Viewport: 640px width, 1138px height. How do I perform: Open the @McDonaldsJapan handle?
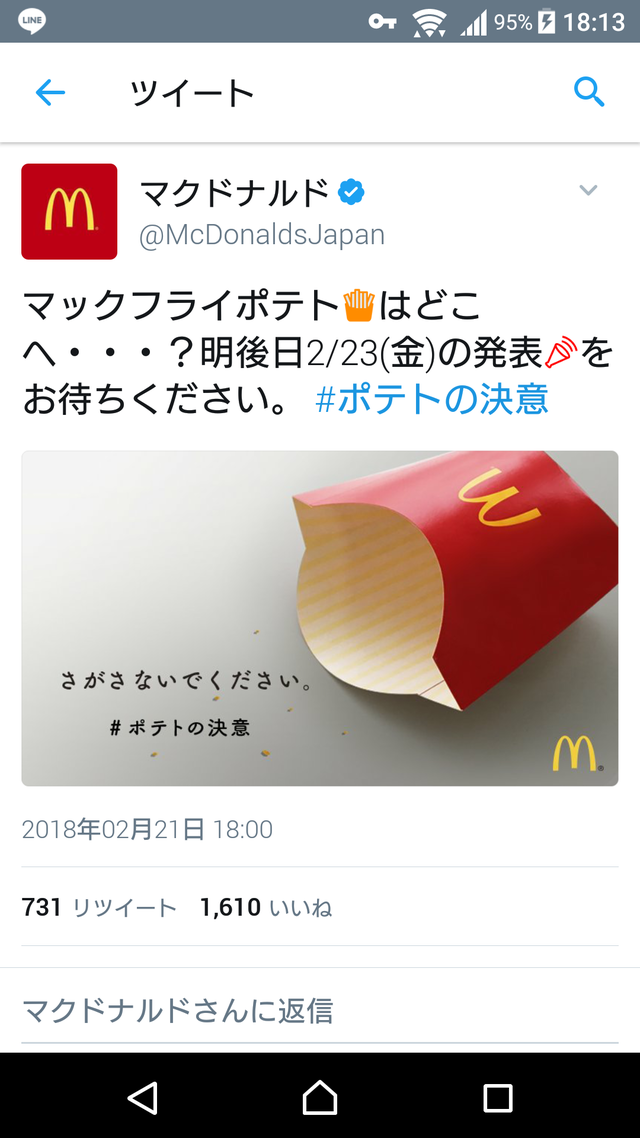[x=262, y=235]
